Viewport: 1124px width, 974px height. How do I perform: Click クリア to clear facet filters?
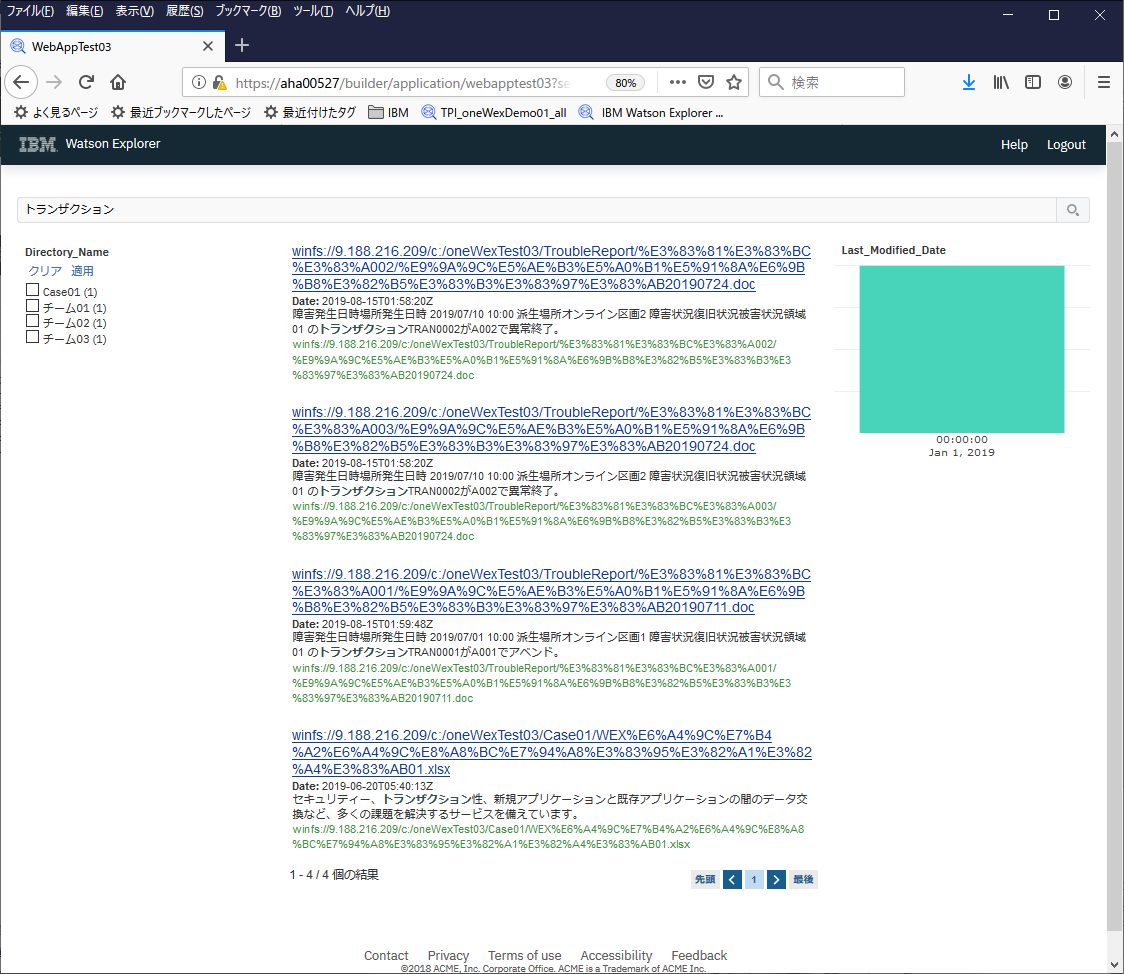(x=45, y=271)
